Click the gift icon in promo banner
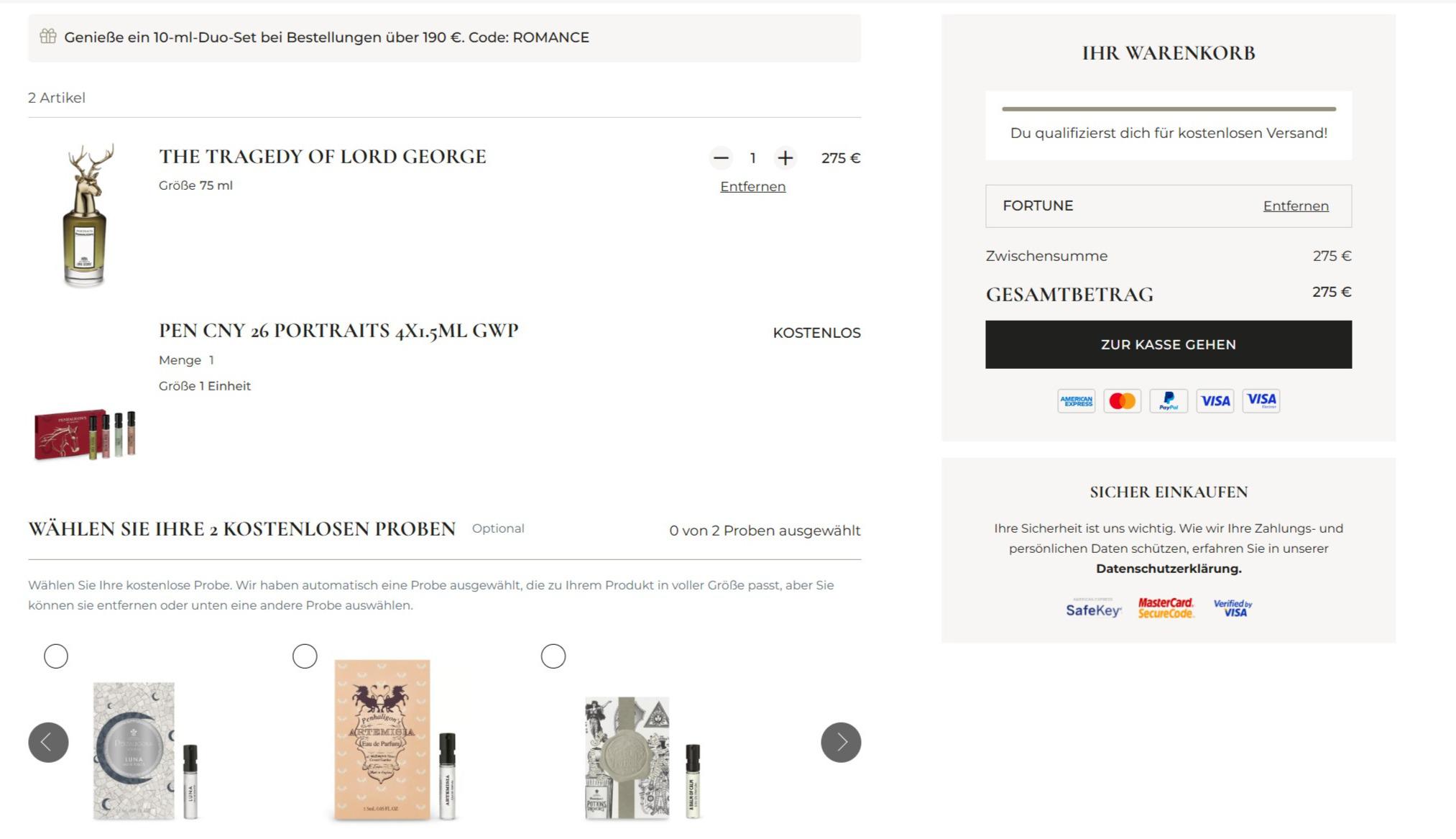Viewport: 1456px width, 839px height. (48, 36)
